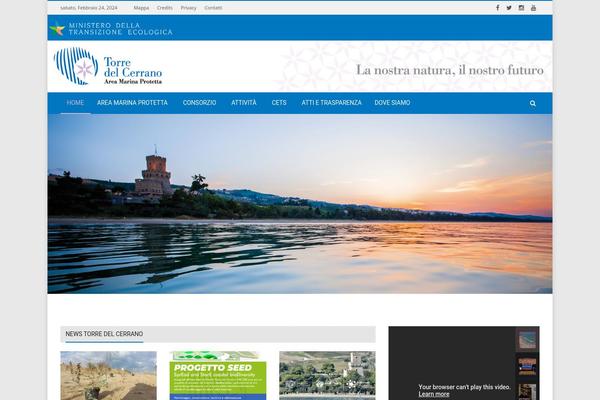The image size is (600, 400).
Task: Go to the CETS menu item
Action: 279,103
